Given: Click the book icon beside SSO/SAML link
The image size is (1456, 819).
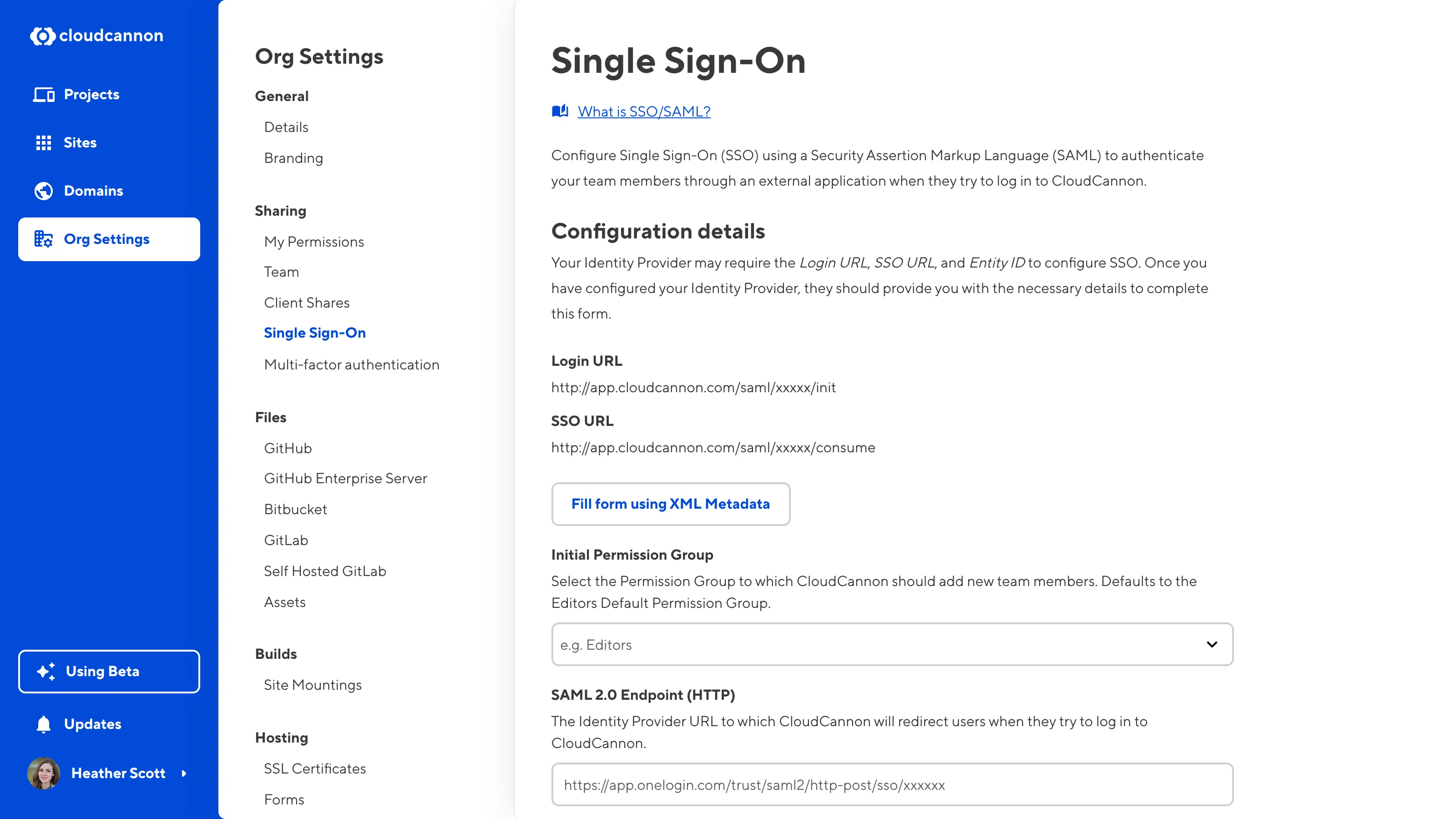Looking at the screenshot, I should [560, 111].
